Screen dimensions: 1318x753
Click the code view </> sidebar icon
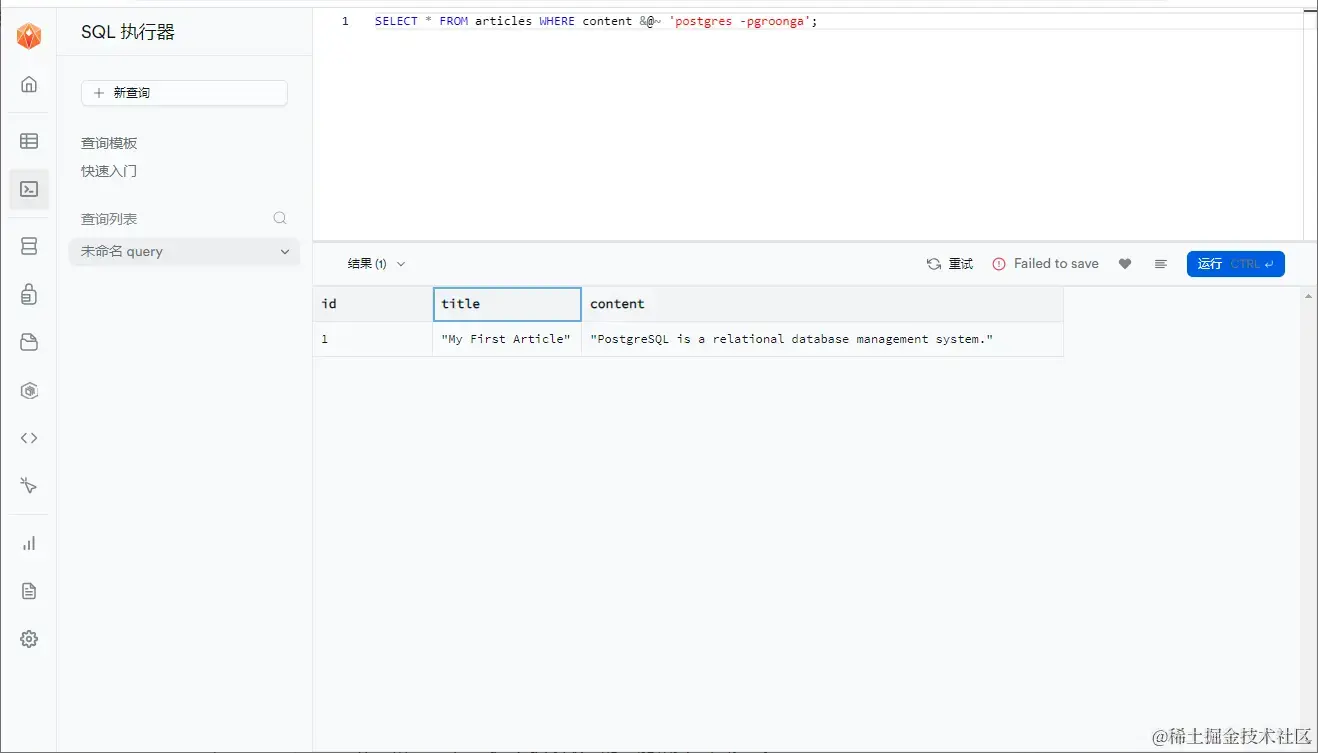pos(29,438)
